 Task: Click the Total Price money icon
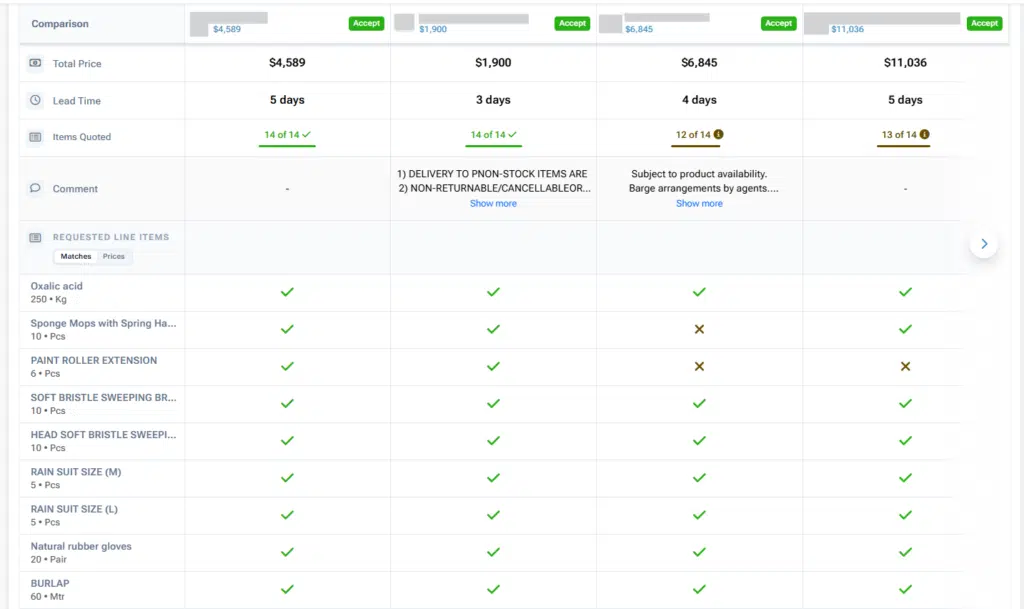(x=35, y=63)
